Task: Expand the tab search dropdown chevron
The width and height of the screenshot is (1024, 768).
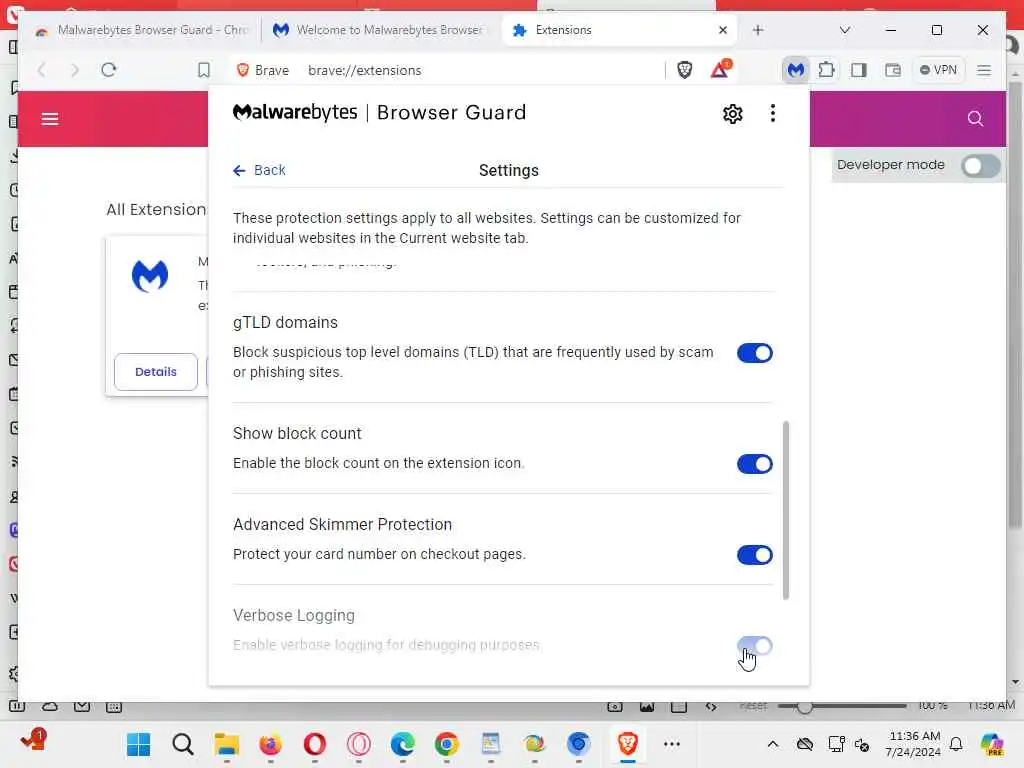Action: click(x=844, y=30)
